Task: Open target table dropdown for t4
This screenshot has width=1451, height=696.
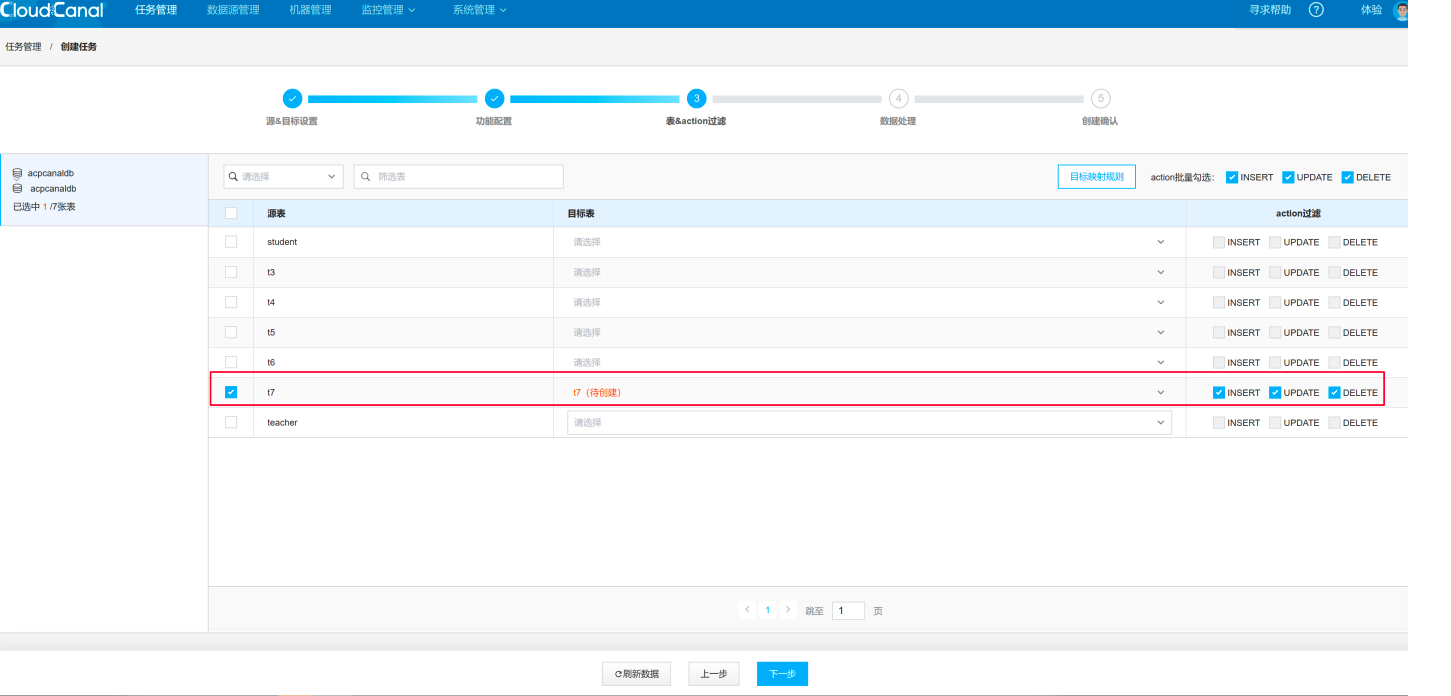Action: point(869,302)
